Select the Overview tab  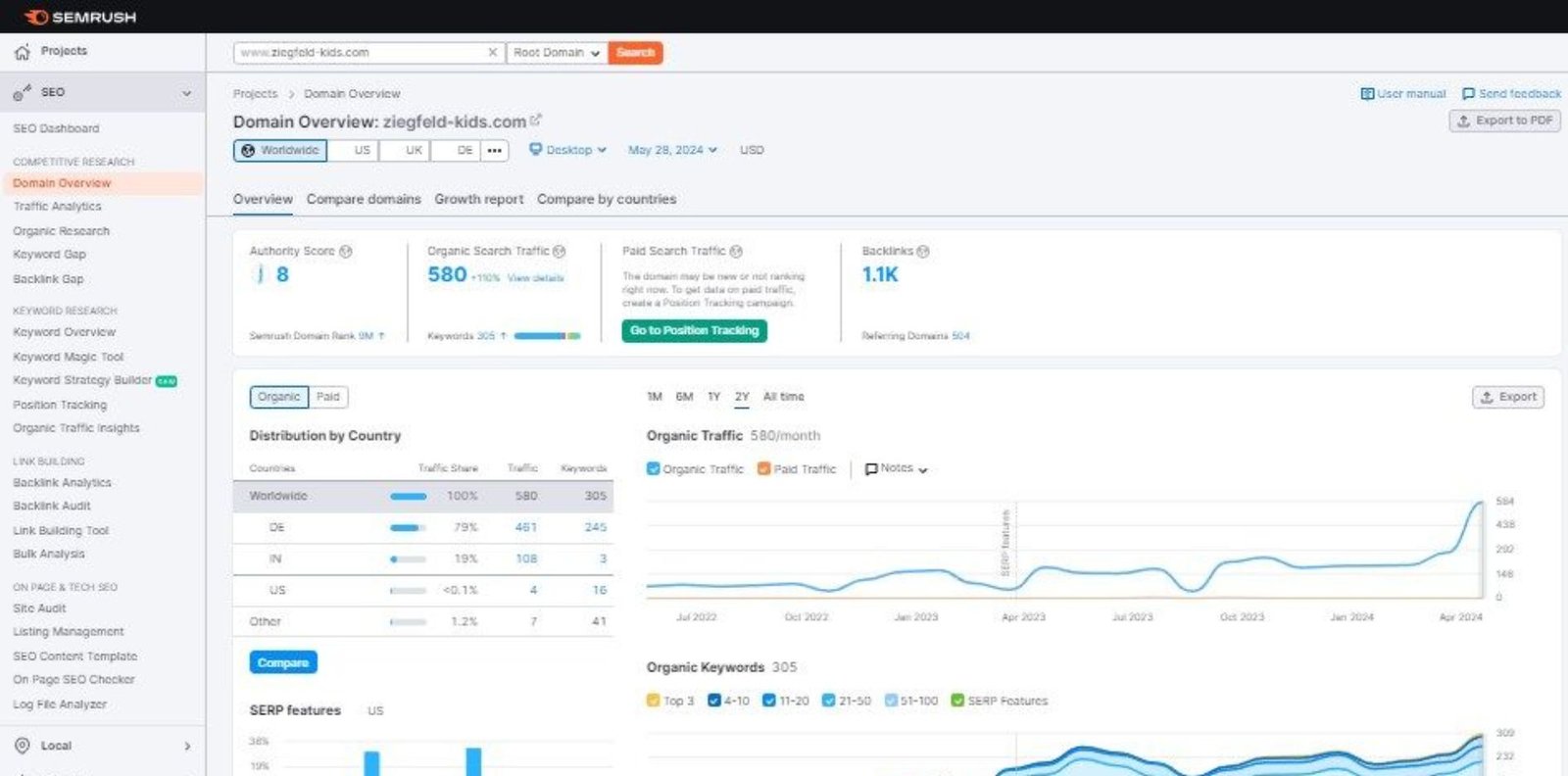coord(263,199)
